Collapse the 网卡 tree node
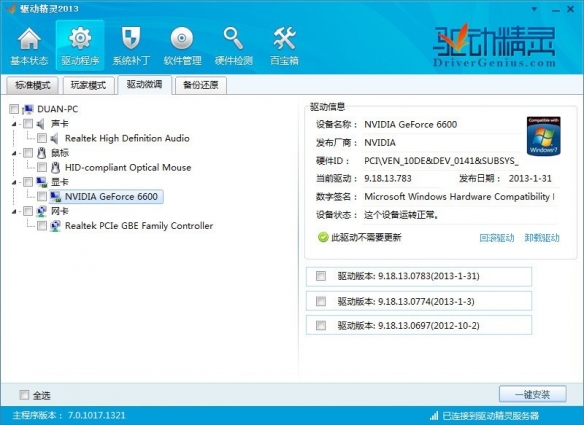The width and height of the screenshot is (584, 425). pos(14,212)
